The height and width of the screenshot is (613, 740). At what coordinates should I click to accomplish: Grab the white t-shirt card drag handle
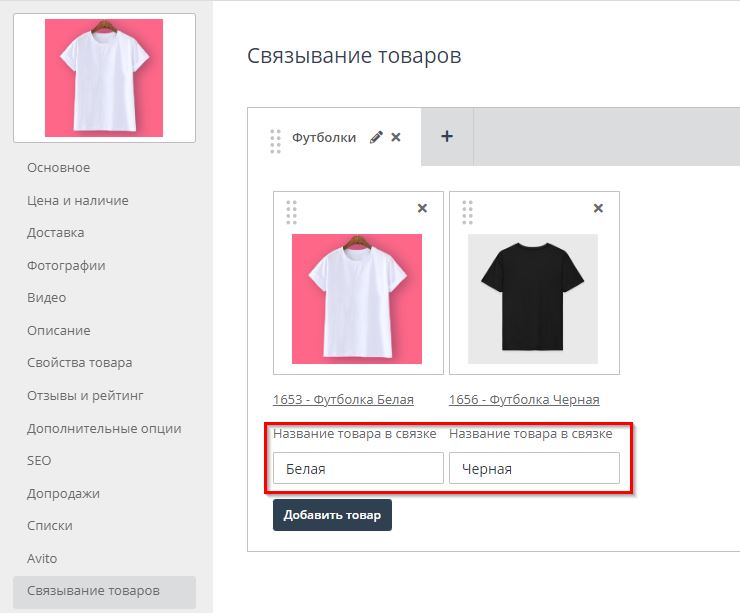click(x=291, y=212)
